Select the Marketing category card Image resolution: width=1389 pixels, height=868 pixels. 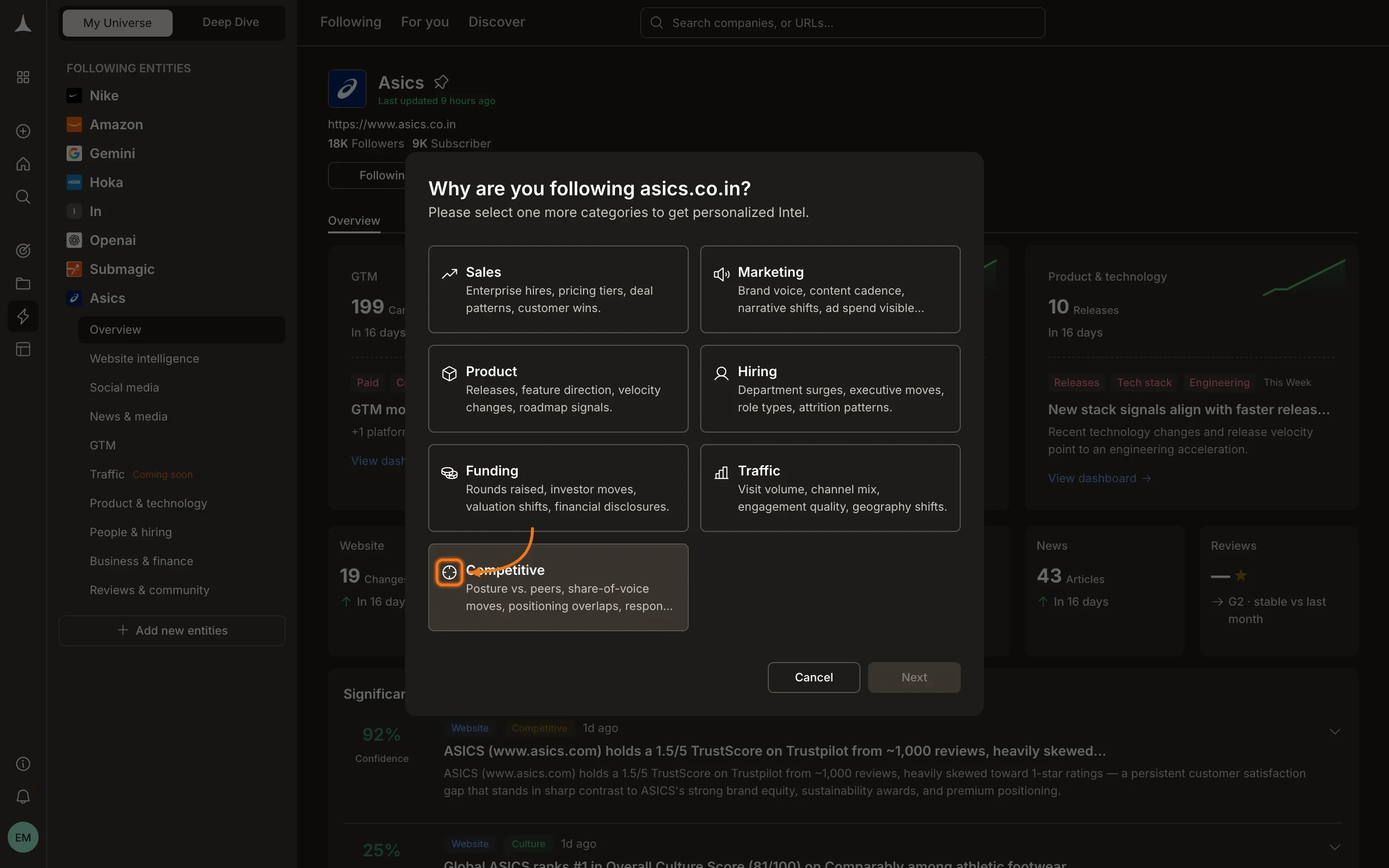point(830,289)
